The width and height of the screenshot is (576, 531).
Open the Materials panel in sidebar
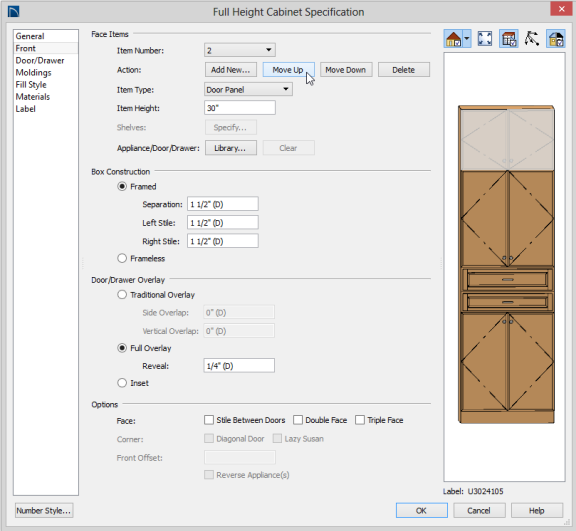33,97
